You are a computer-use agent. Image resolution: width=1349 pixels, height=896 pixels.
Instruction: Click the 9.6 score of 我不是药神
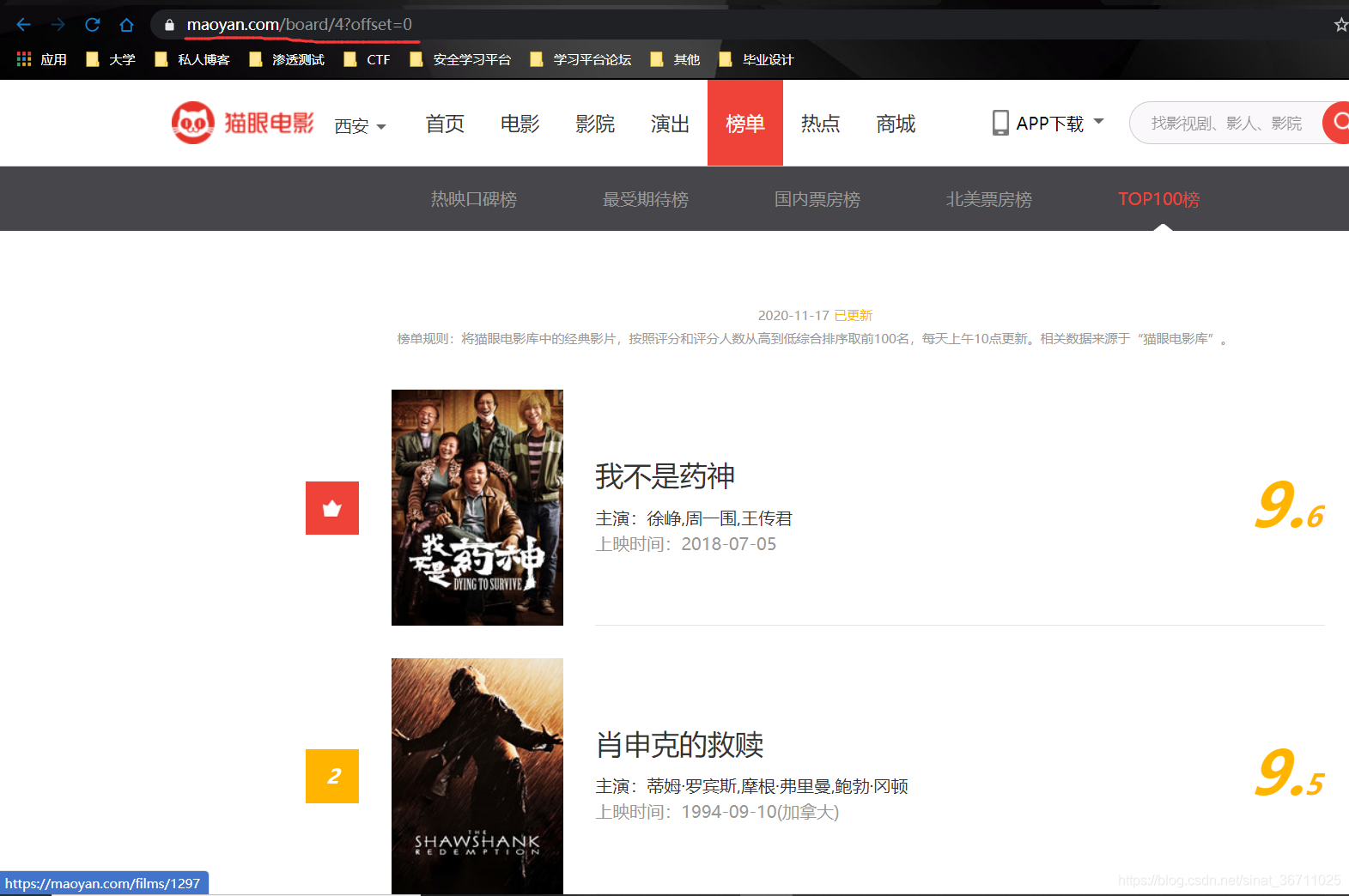[1289, 506]
